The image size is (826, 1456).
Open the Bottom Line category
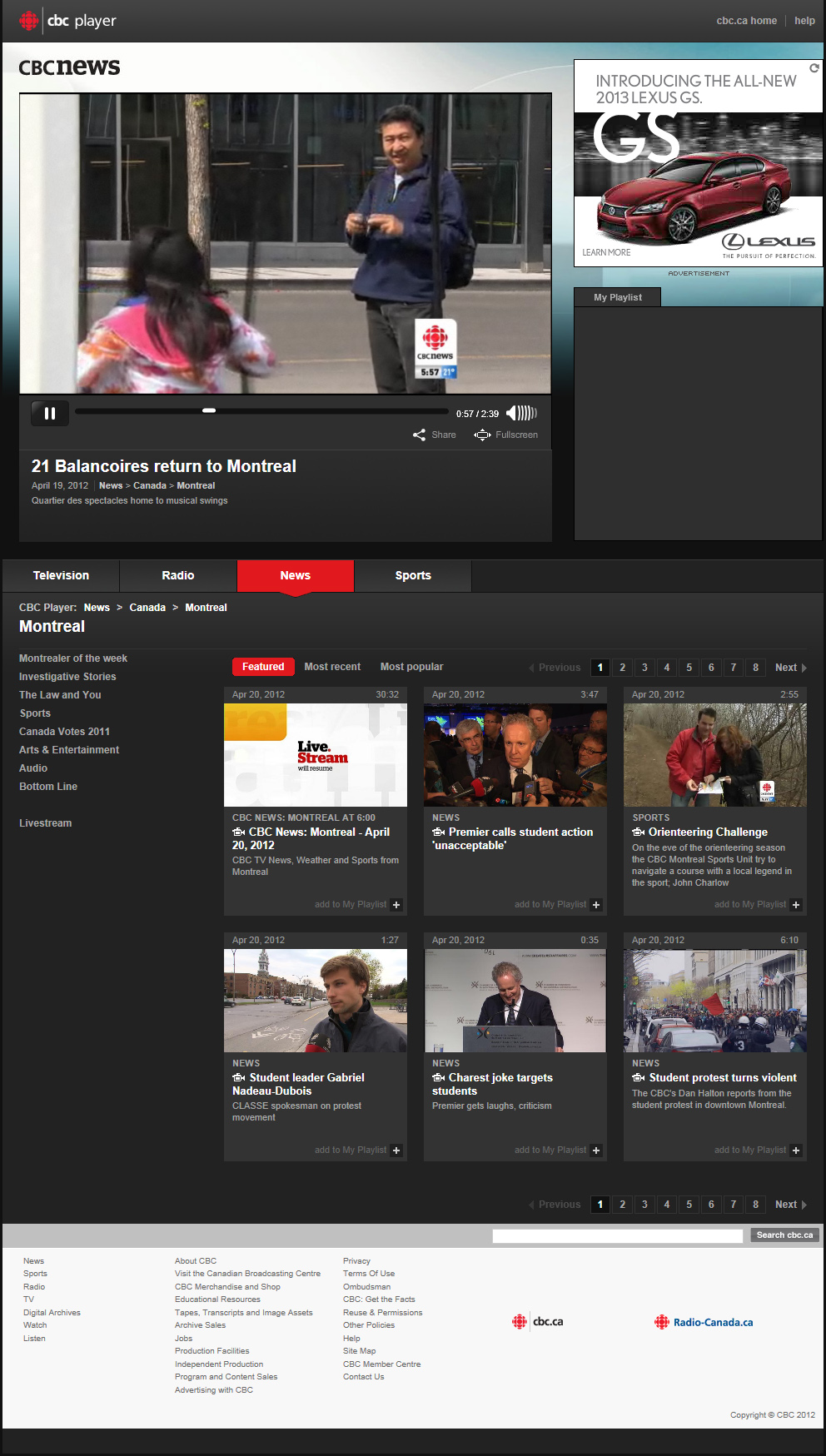48,787
